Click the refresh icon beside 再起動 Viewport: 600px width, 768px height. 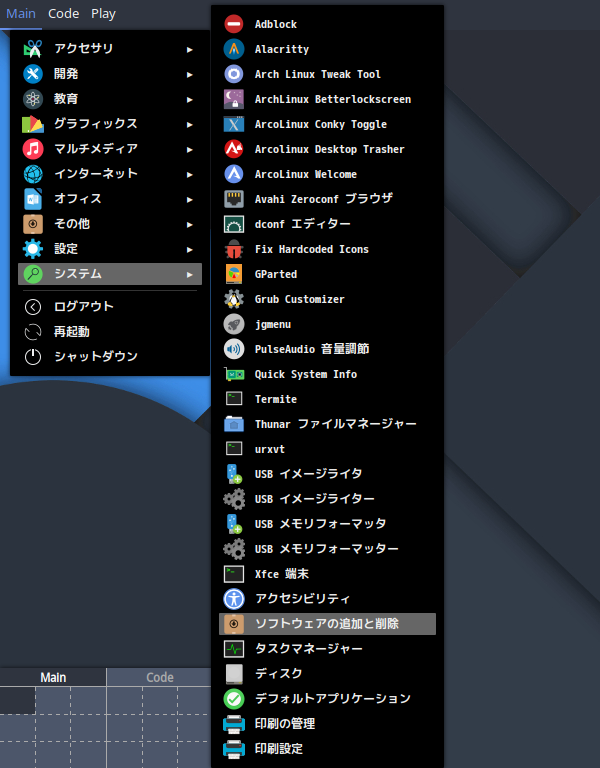33,332
